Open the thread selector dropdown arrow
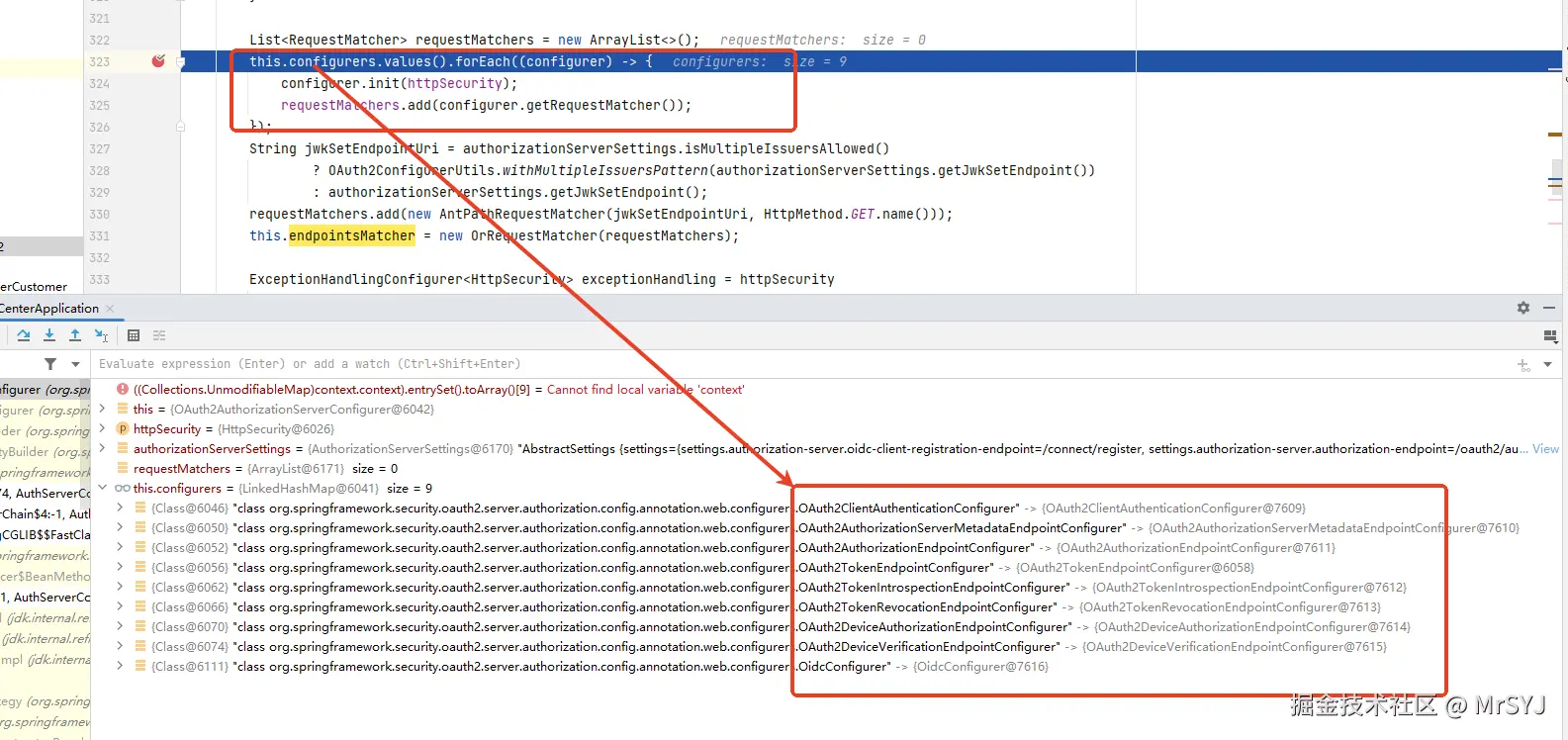Screen dimensions: 1568x740 pos(75,364)
